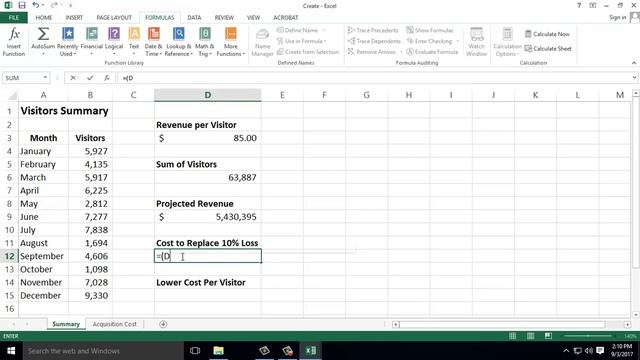640x360 pixels.
Task: Click the formula bar input field
Action: pyautogui.click(x=373, y=78)
